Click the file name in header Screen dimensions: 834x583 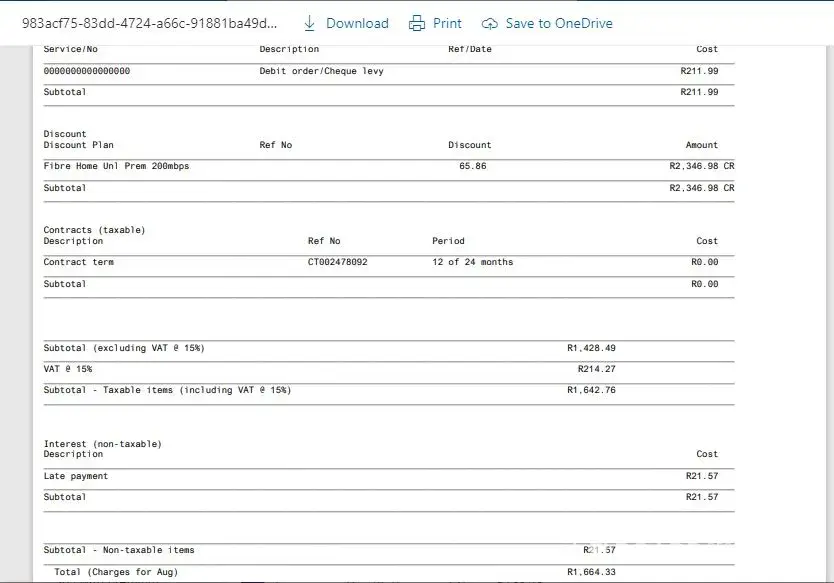pos(150,23)
